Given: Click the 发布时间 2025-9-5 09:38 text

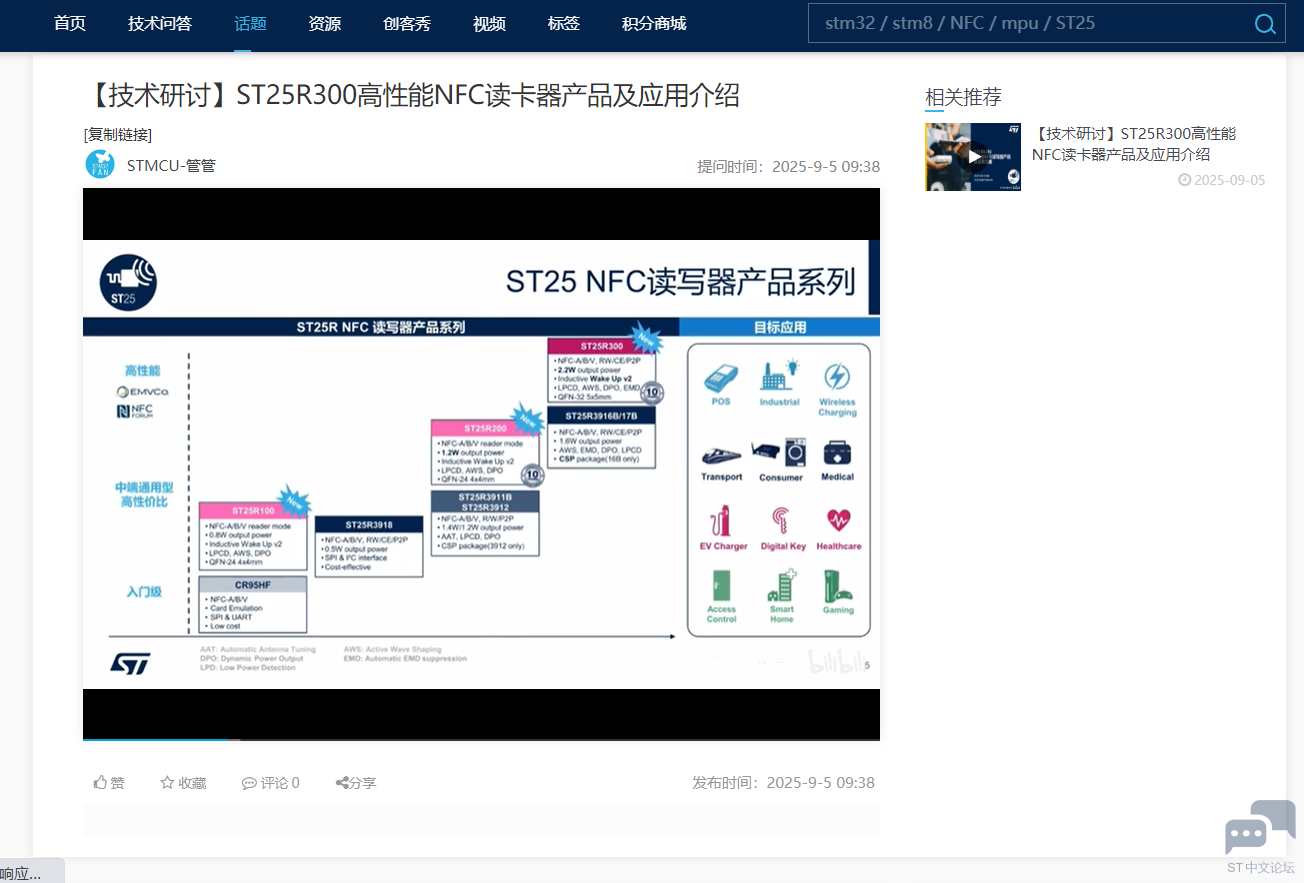Looking at the screenshot, I should pyautogui.click(x=783, y=783).
